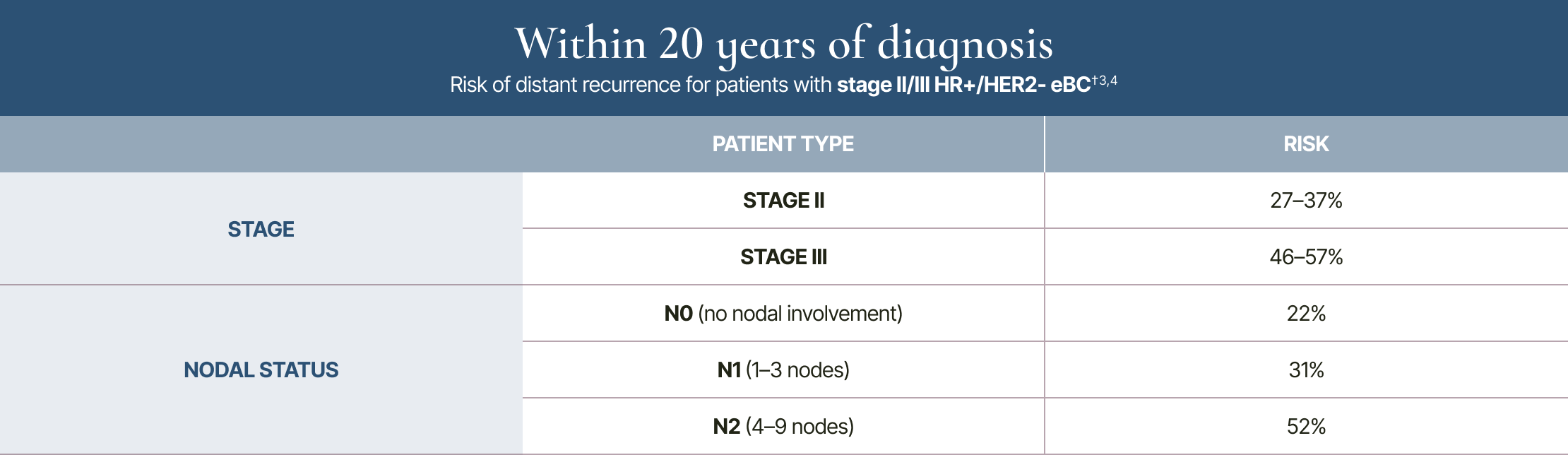Click the white divider between column headers

click(1044, 144)
